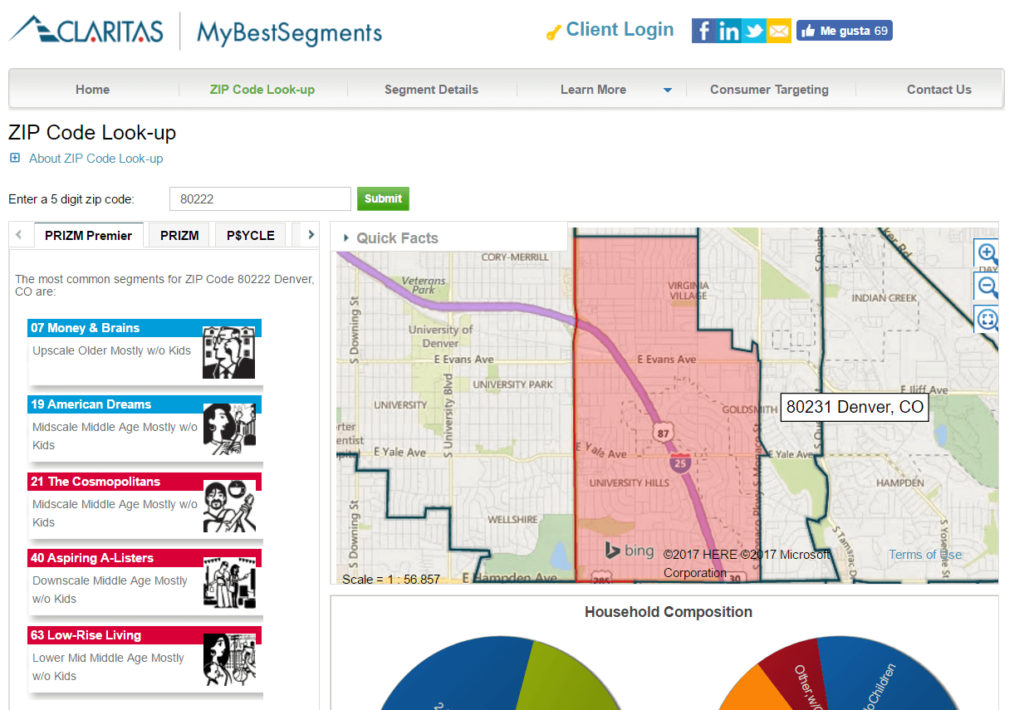
Task: Click the I-25 highway shield on map
Action: 680,463
